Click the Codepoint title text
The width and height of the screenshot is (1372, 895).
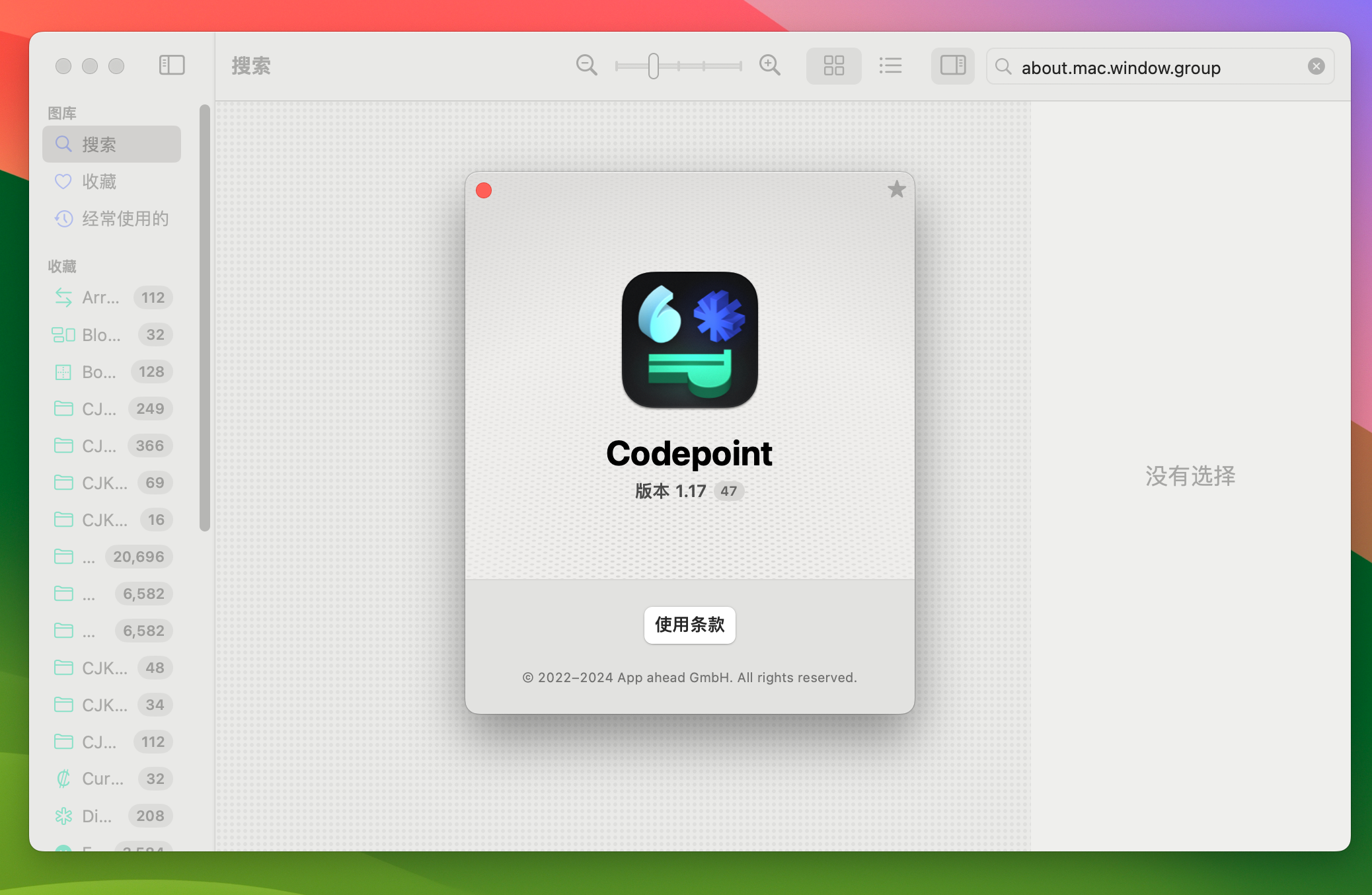[689, 453]
